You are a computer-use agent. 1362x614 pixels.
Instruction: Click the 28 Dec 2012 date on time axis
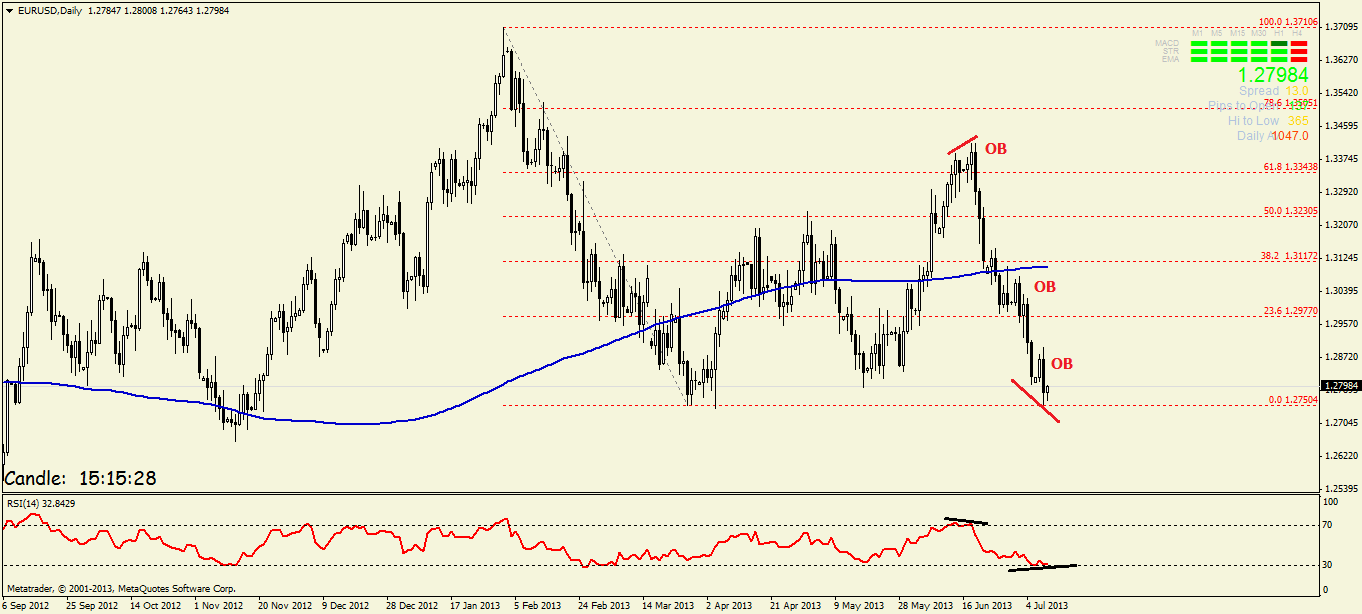[x=412, y=606]
